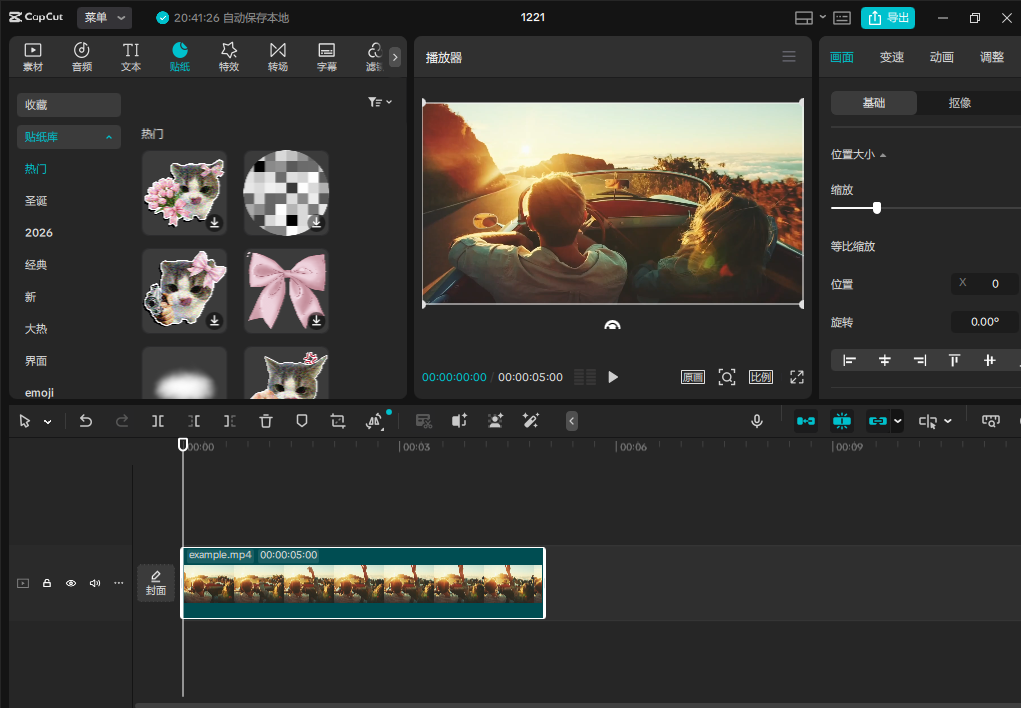1021x708 pixels.
Task: Click the 比例 aspect ratio button
Action: [761, 377]
